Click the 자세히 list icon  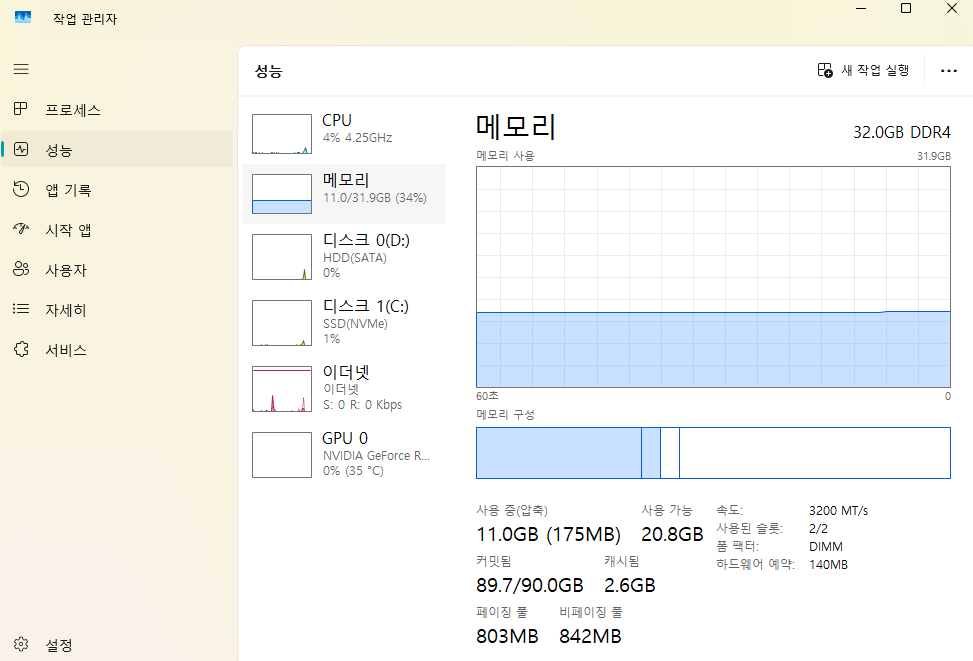pyautogui.click(x=21, y=308)
